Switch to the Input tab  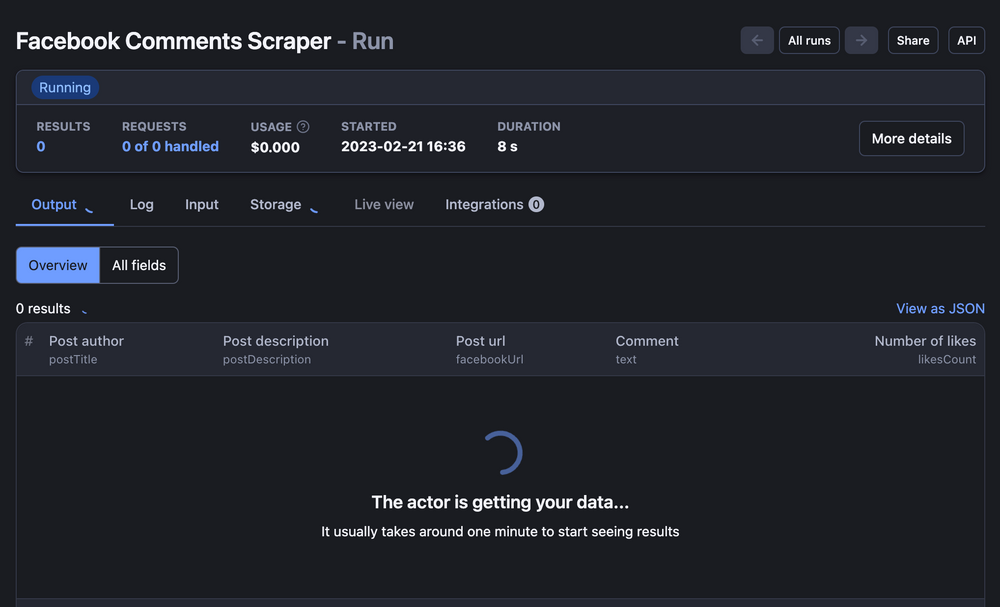pyautogui.click(x=202, y=205)
